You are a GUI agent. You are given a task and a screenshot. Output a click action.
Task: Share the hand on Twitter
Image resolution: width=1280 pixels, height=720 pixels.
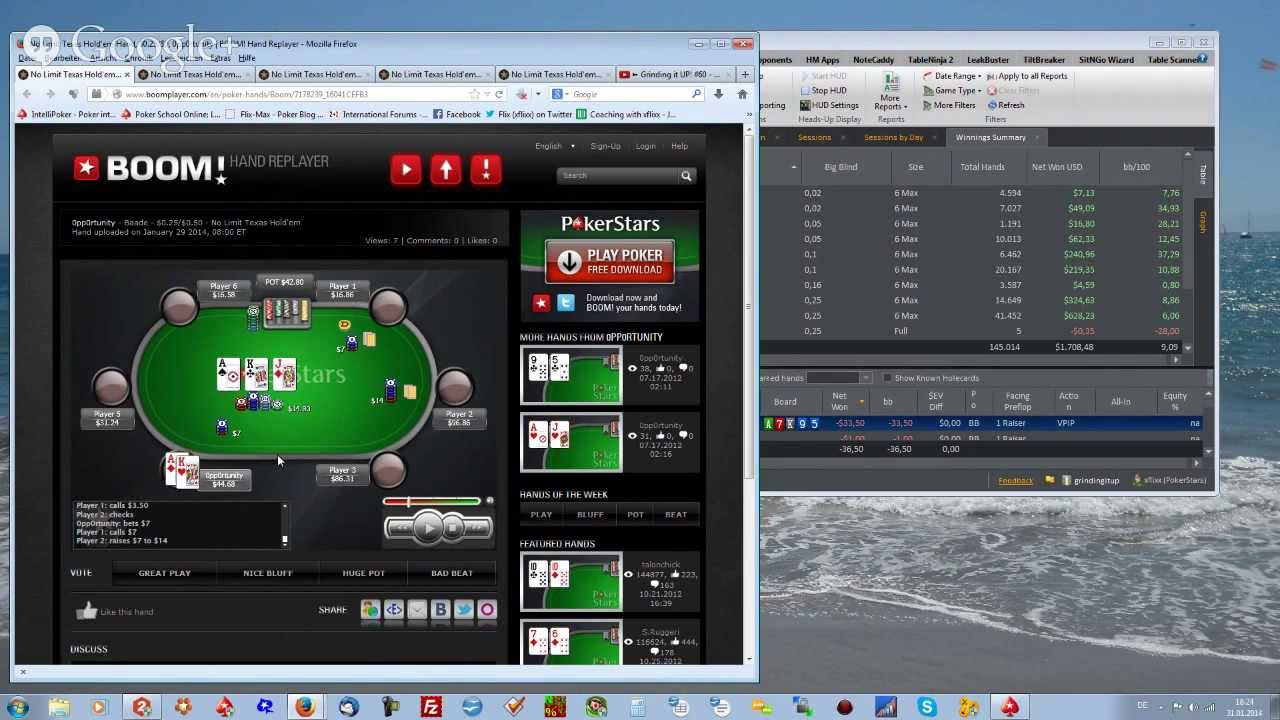pyautogui.click(x=464, y=609)
